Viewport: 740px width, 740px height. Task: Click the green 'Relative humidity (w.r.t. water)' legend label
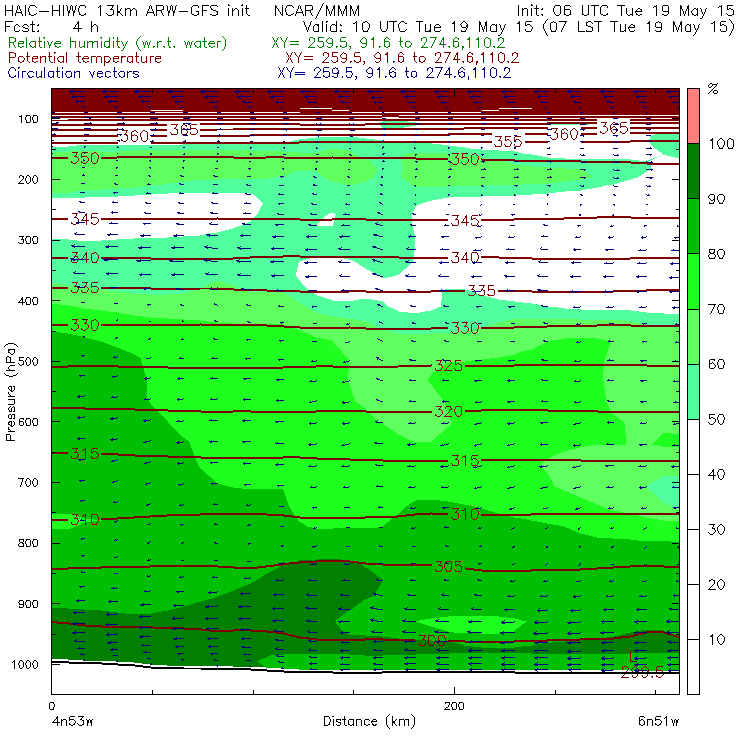coord(118,43)
